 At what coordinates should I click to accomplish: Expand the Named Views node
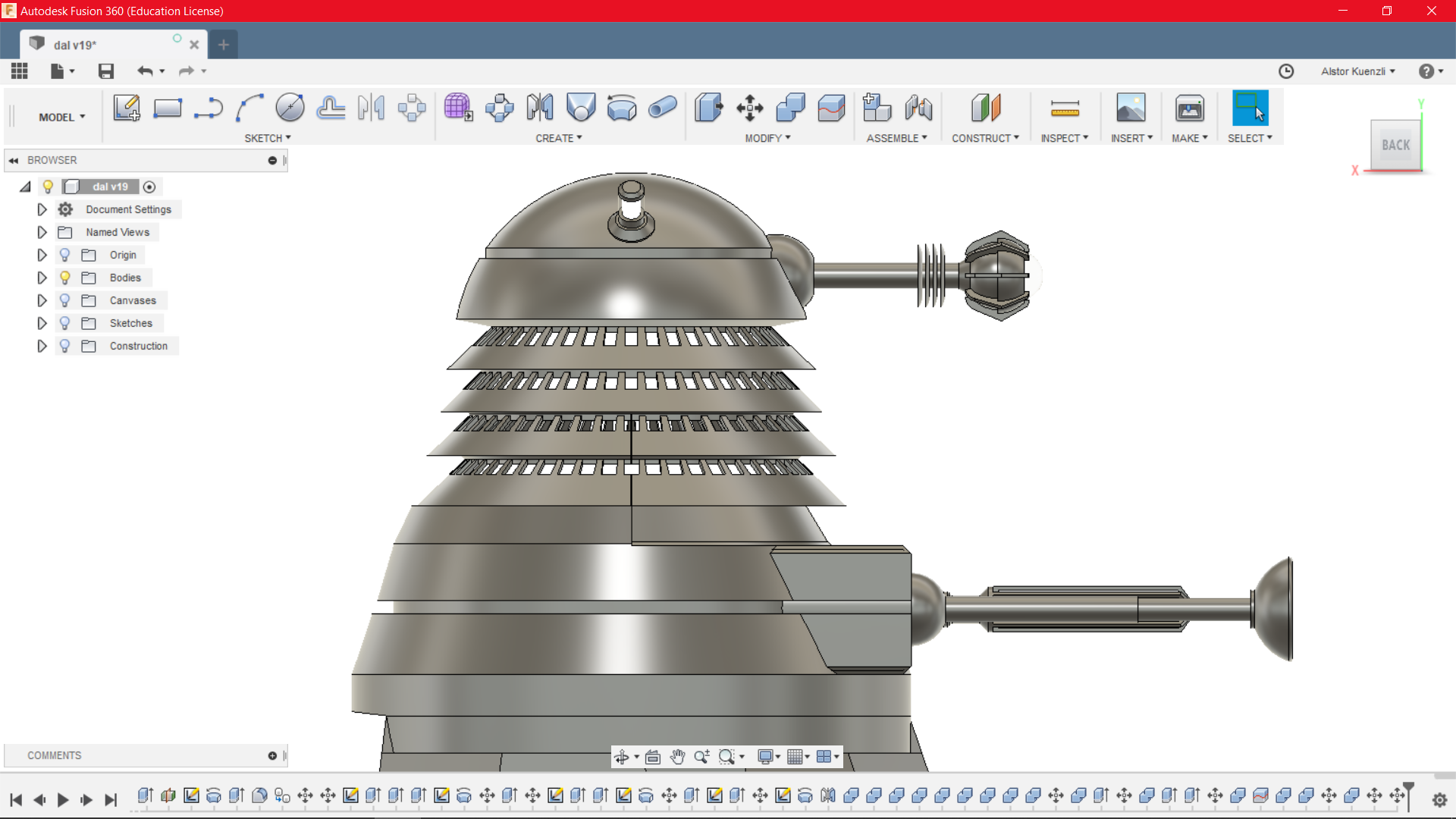(x=42, y=232)
